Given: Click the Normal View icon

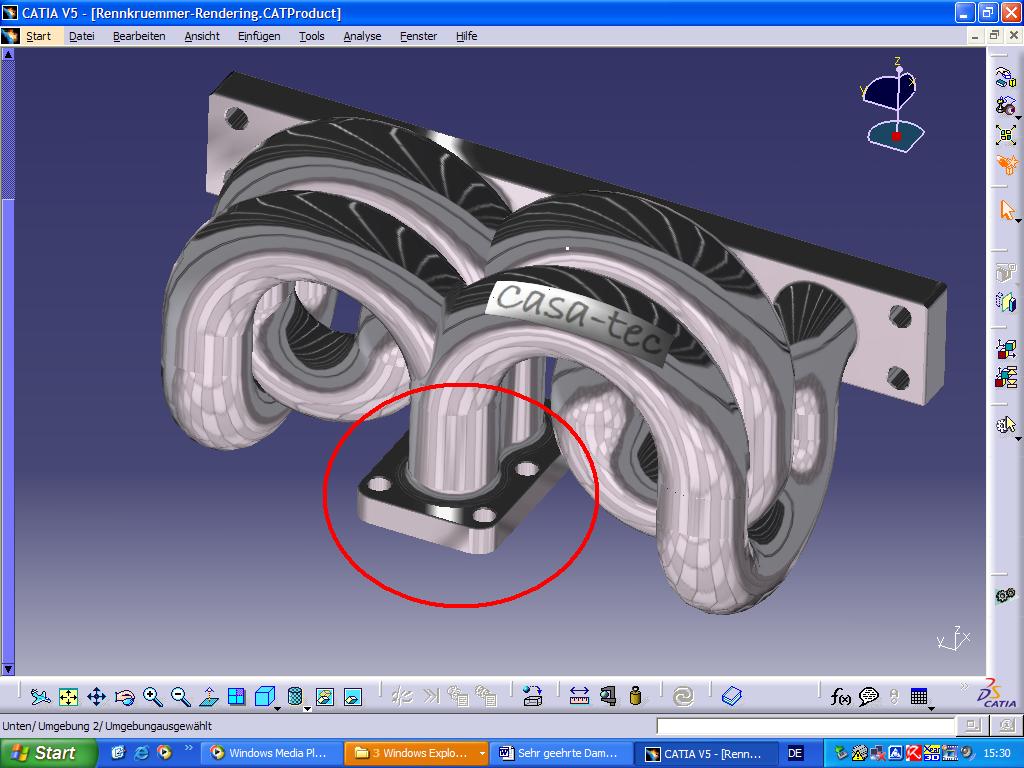Looking at the screenshot, I should 209,697.
